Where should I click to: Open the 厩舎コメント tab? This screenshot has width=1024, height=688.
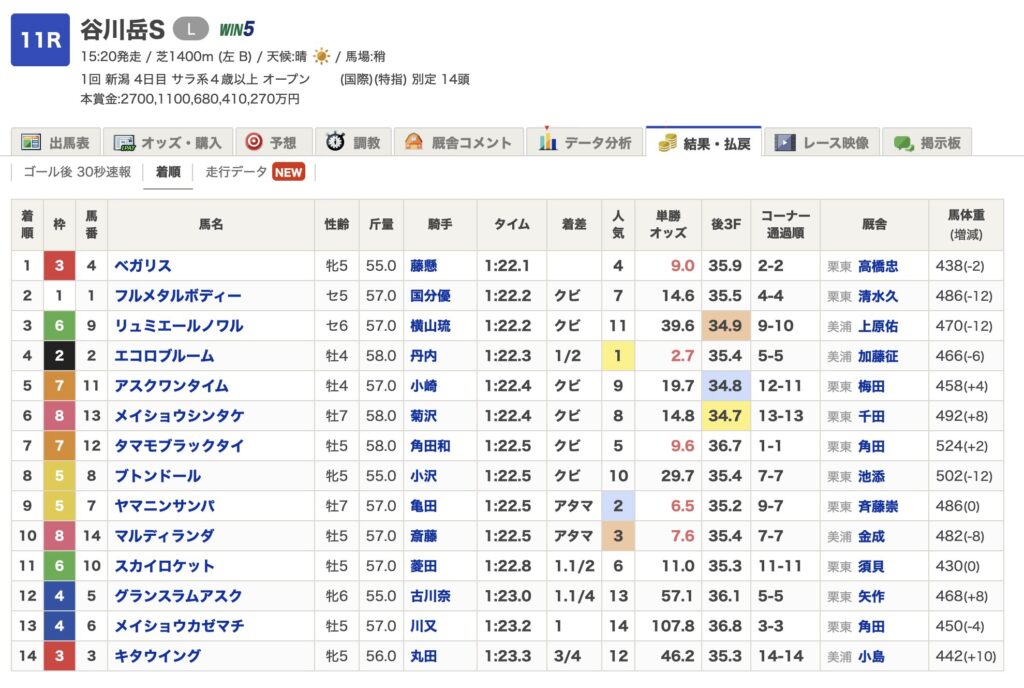coord(458,142)
